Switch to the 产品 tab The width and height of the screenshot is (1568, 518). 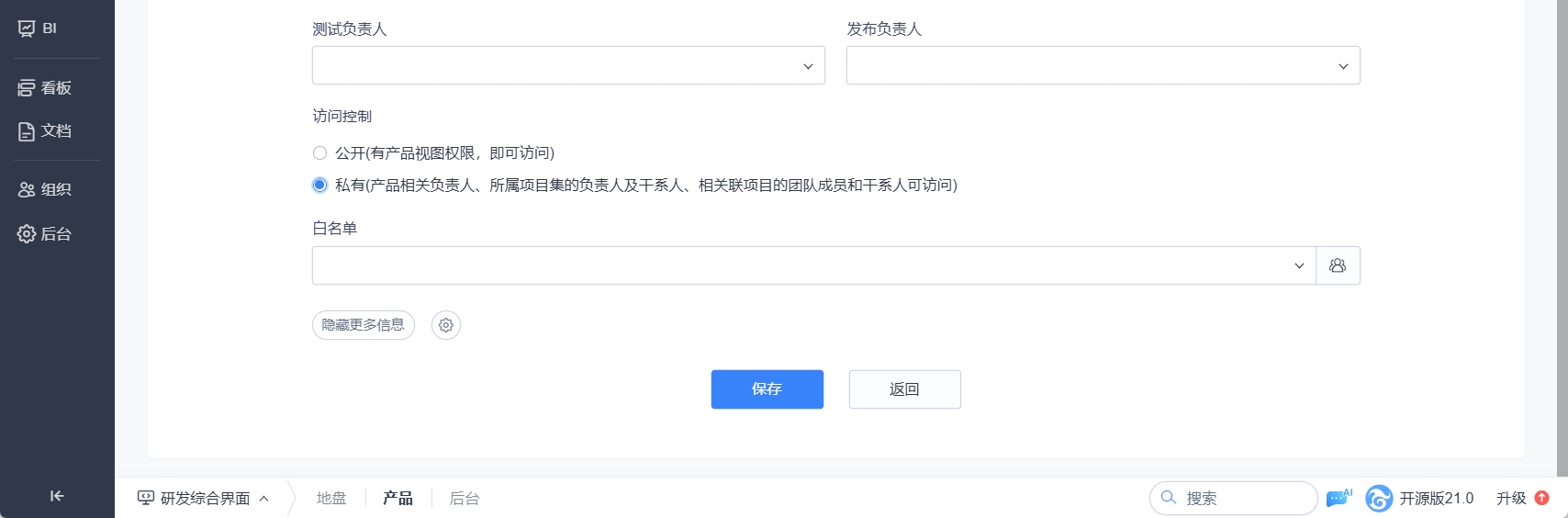coord(398,498)
